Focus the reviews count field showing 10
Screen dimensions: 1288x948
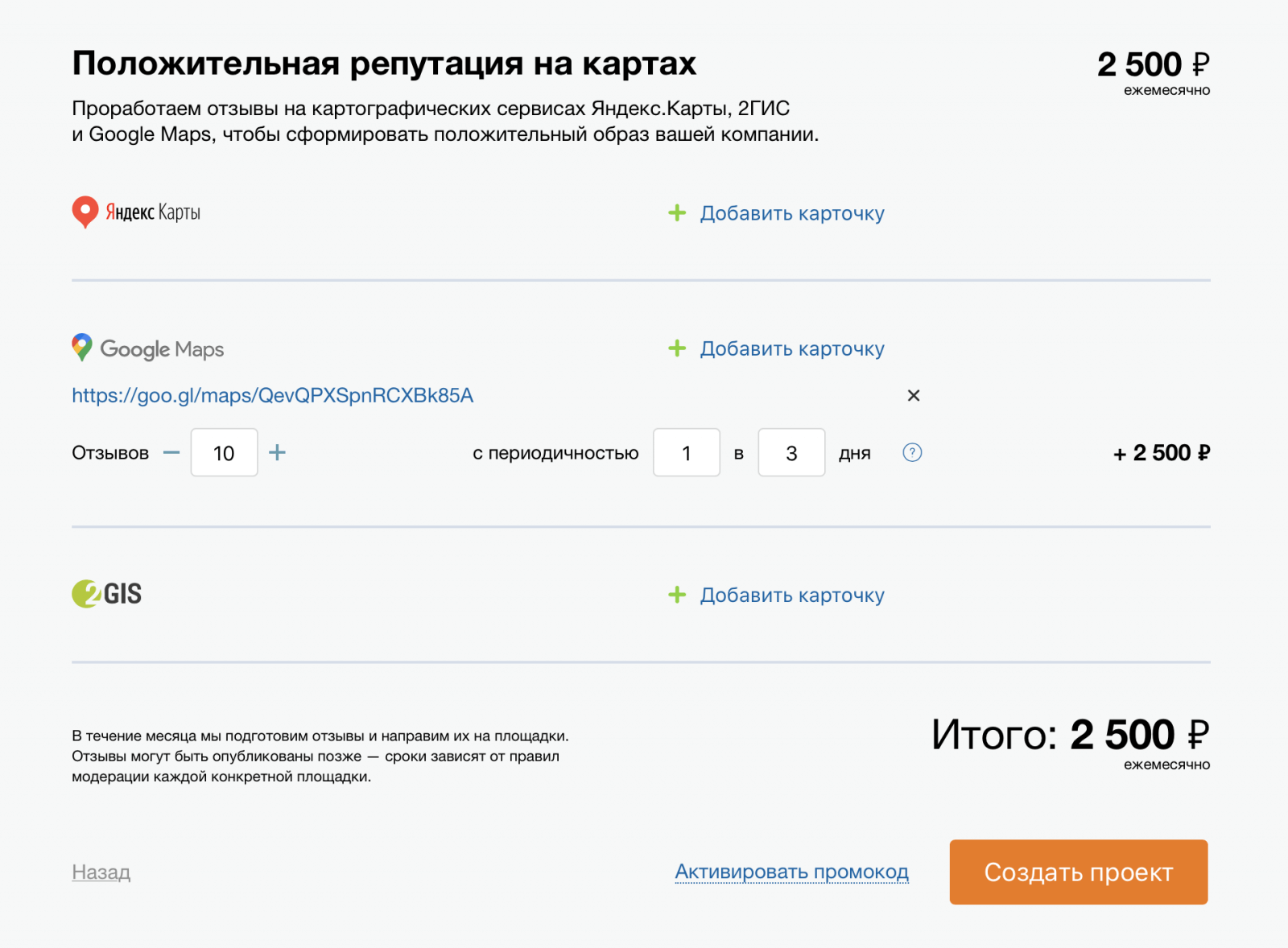(225, 452)
